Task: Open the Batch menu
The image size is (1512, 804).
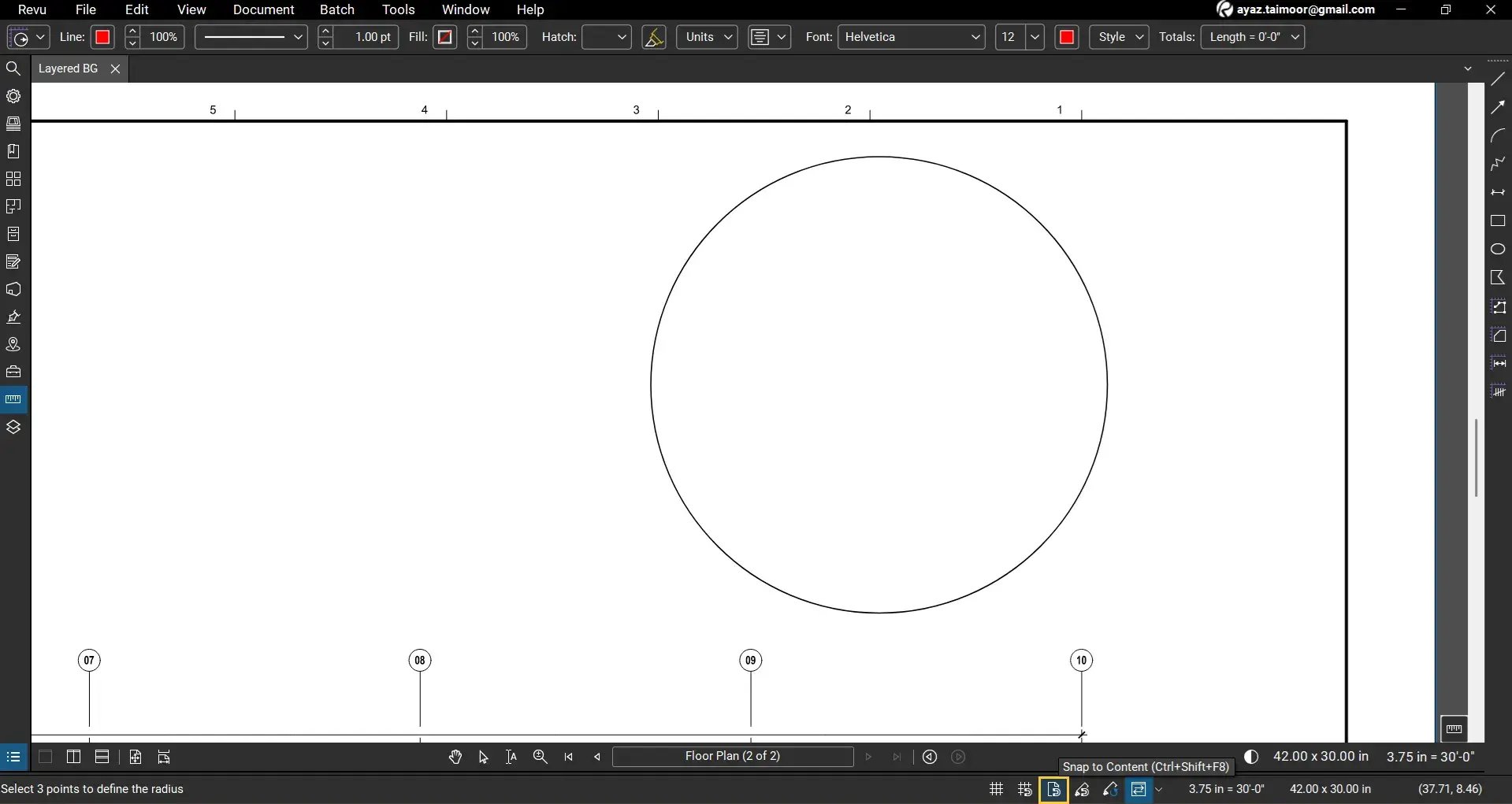Action: (x=337, y=10)
